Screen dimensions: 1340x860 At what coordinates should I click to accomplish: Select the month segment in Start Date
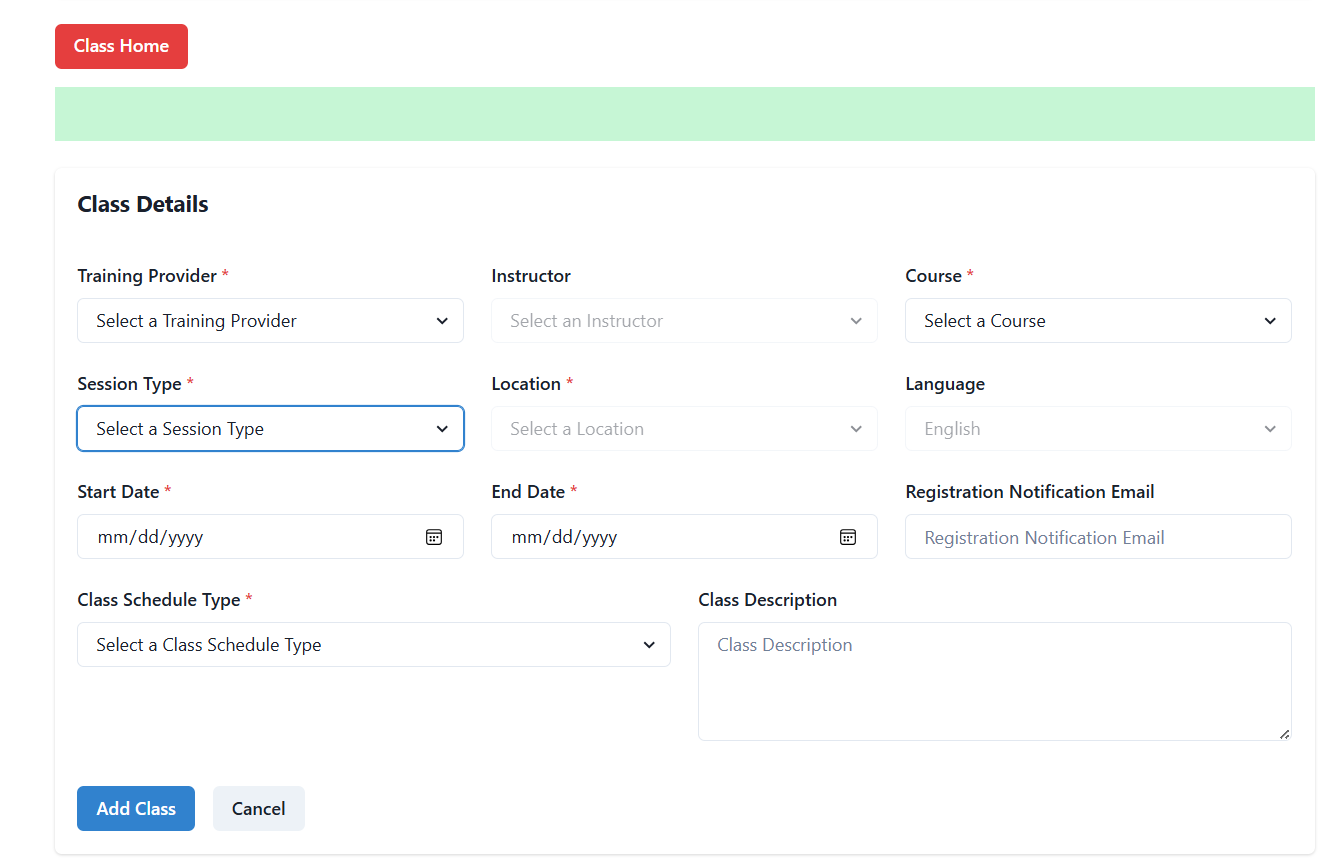pyautogui.click(x=111, y=537)
